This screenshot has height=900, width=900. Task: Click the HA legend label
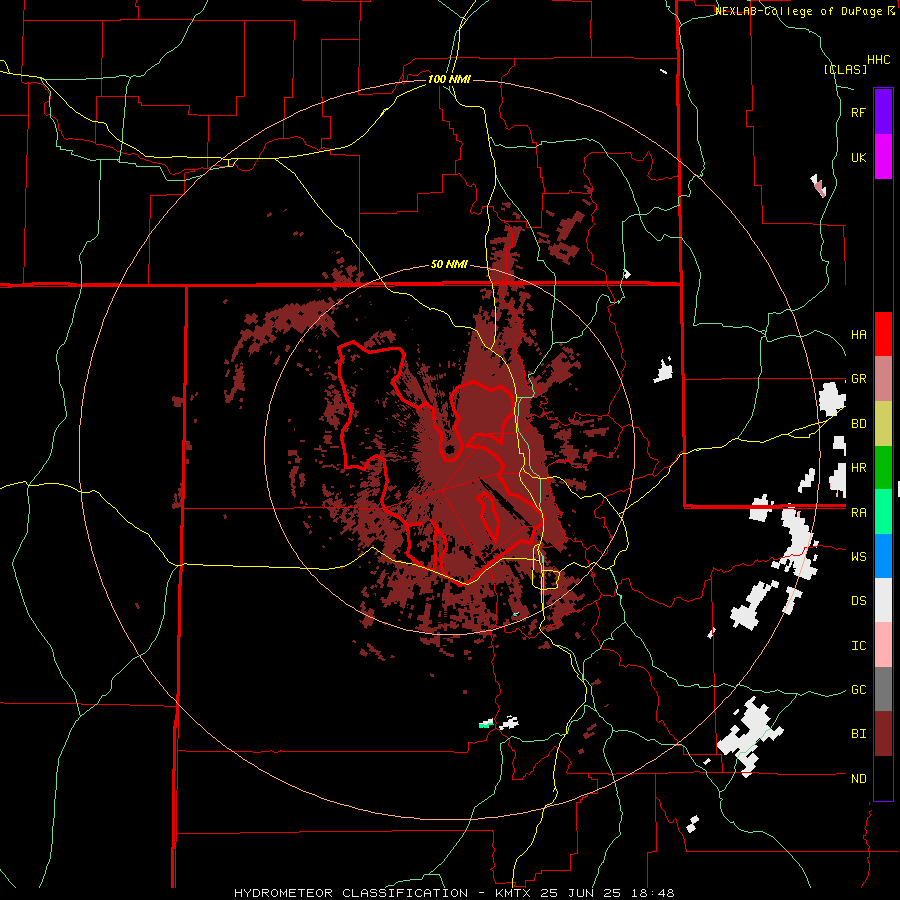pos(858,335)
